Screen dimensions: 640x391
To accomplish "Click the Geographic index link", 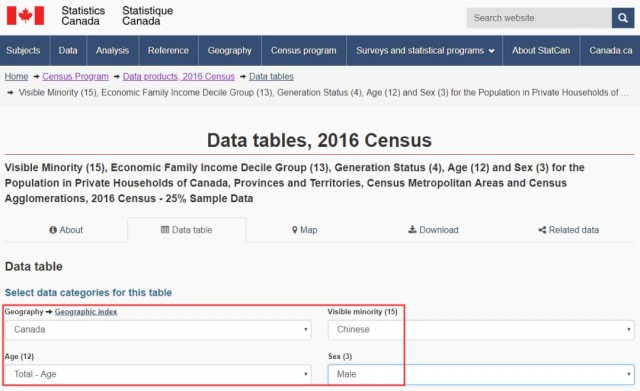I will [x=86, y=312].
